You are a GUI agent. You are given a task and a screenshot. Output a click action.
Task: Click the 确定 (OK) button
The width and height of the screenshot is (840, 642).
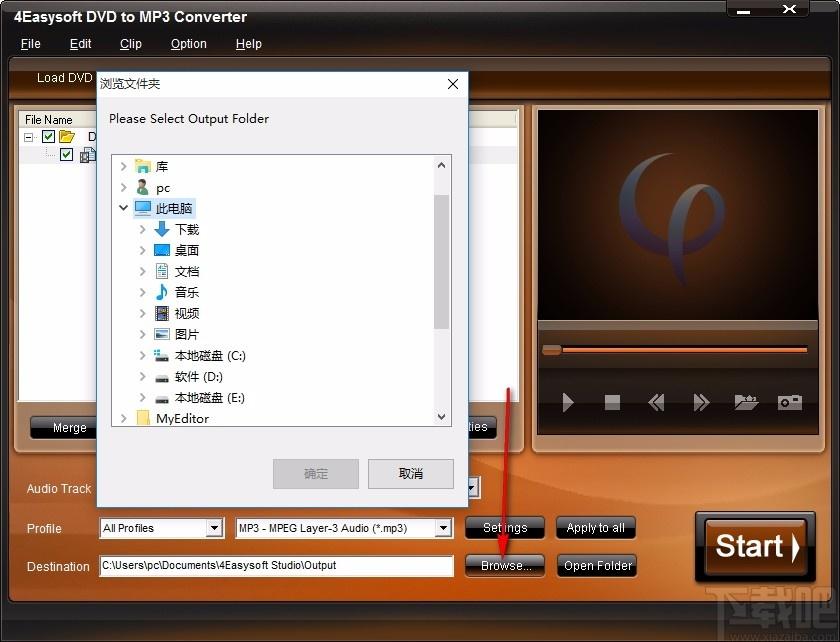pyautogui.click(x=316, y=474)
